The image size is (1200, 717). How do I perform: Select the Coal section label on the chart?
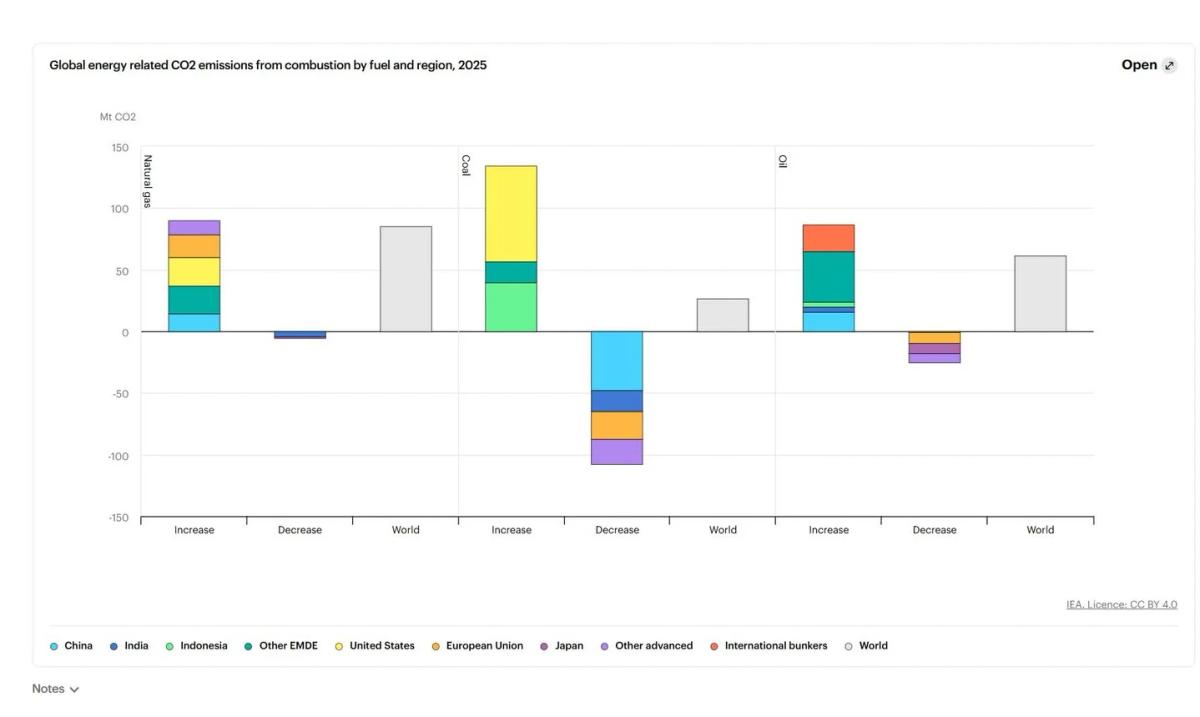(x=466, y=165)
